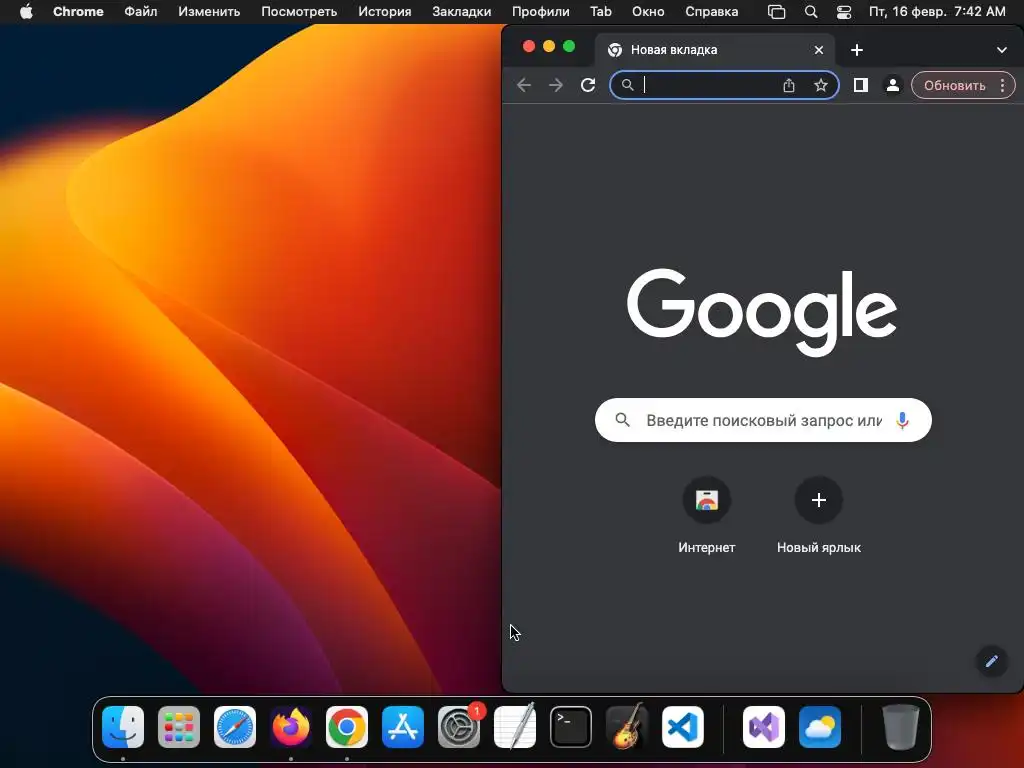
Task: Open the three-dot Chrome menu
Action: tap(1002, 86)
